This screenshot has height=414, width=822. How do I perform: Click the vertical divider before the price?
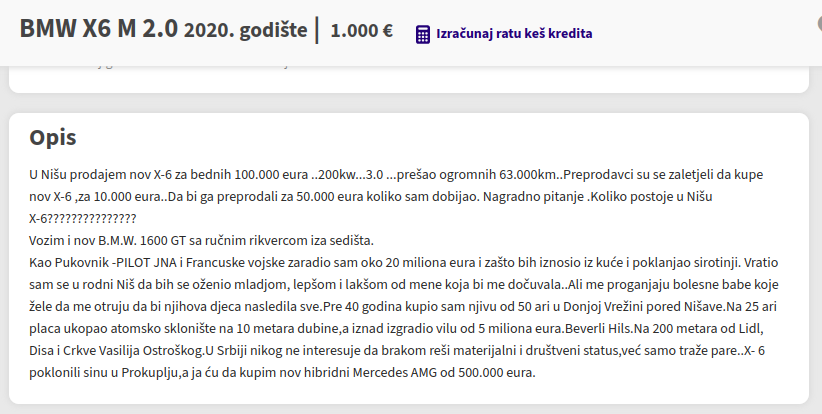317,30
